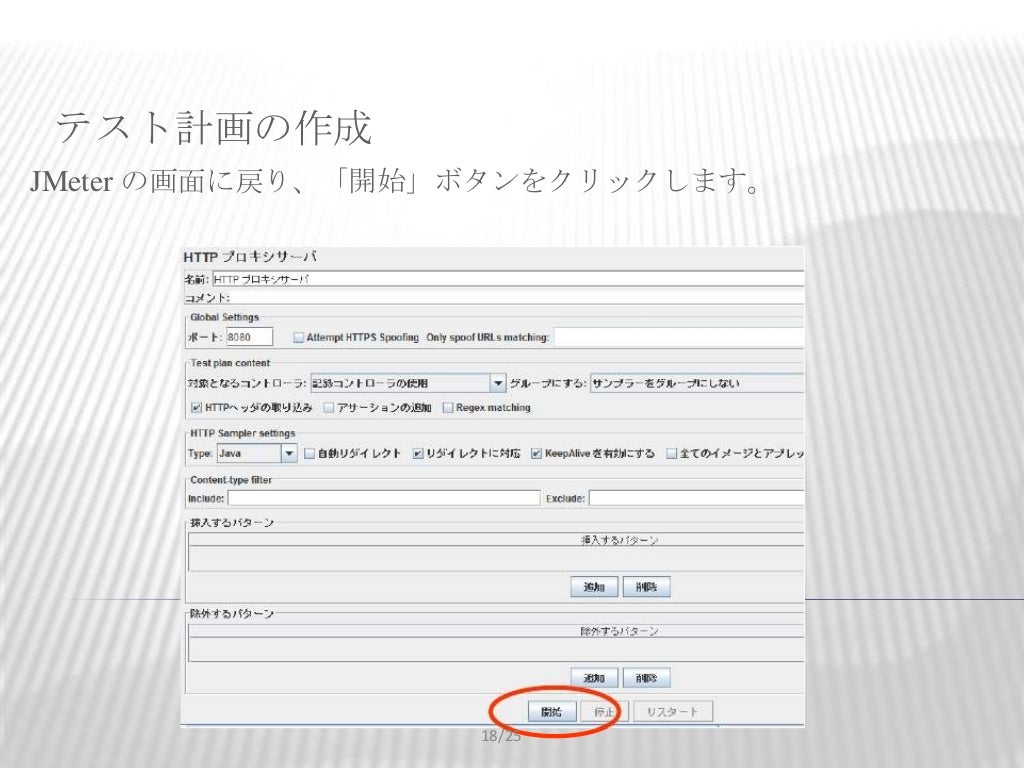Click 削除 under 挿入するパターン
Screen dimensions: 1024x768
(x=646, y=587)
